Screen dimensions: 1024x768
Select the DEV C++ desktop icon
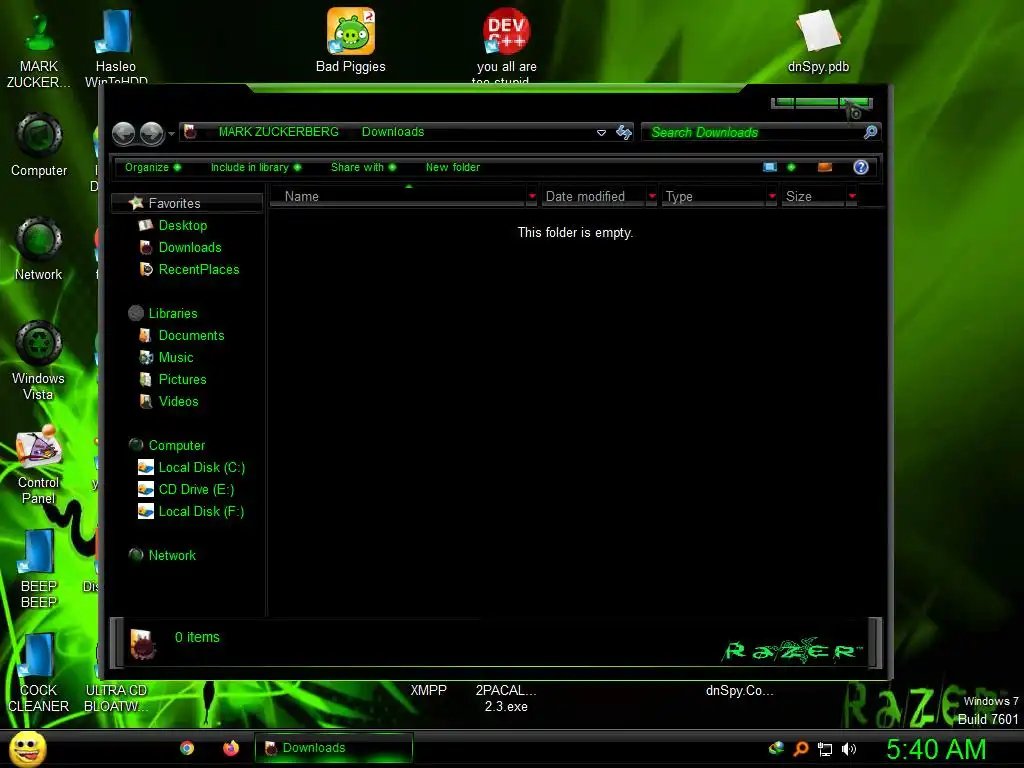point(506,44)
